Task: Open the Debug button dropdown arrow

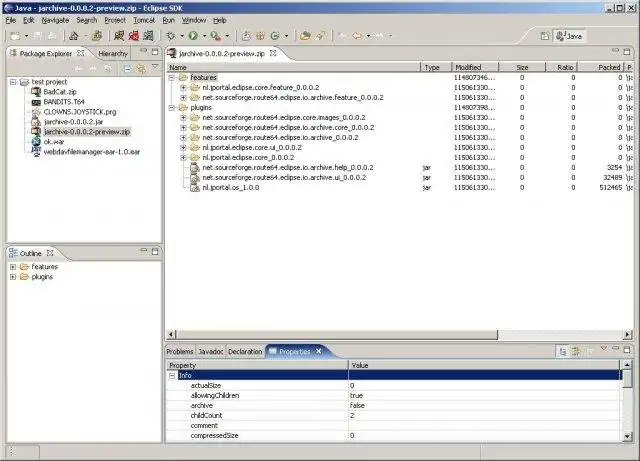Action: point(182,36)
